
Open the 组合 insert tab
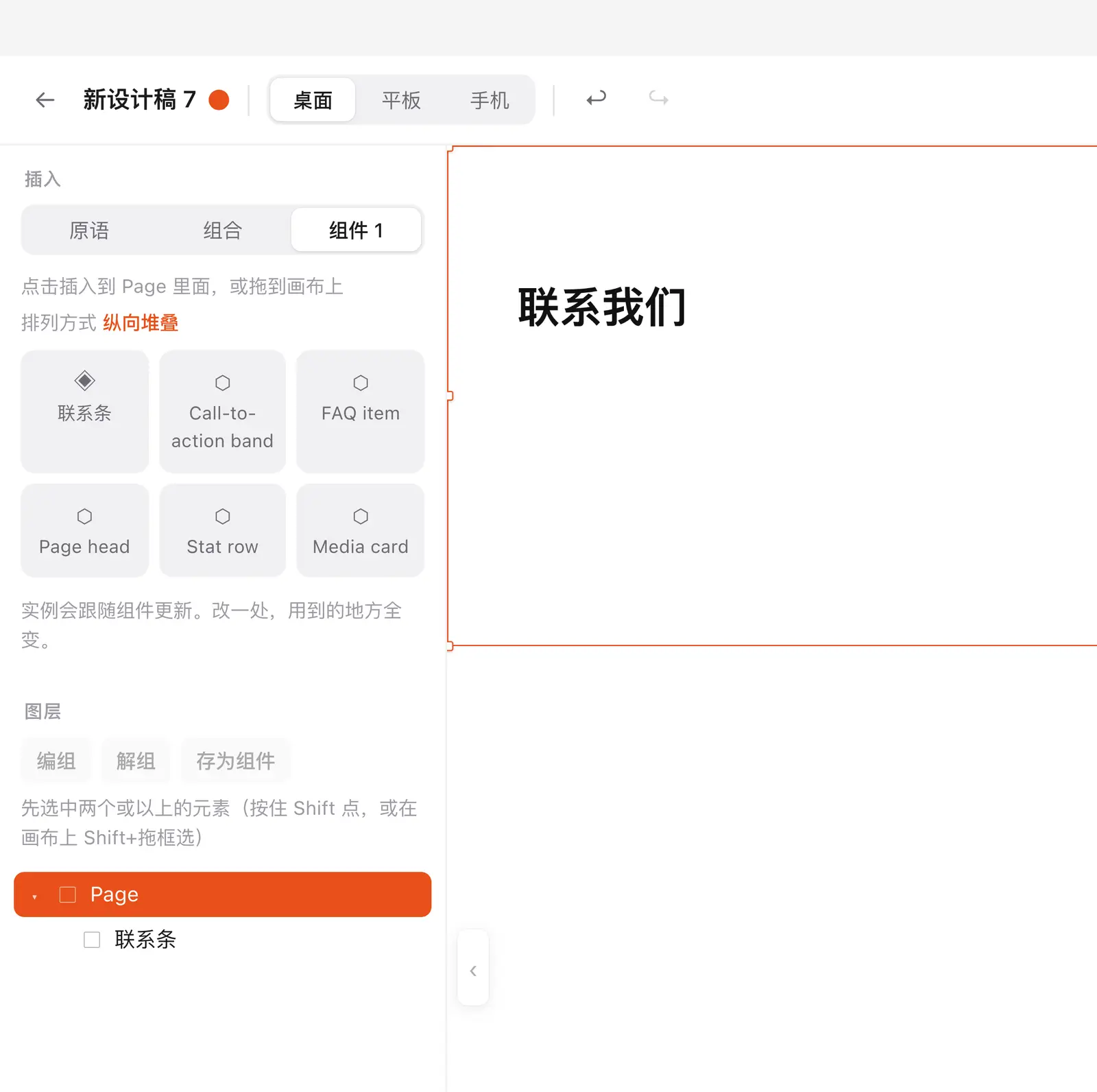[222, 230]
